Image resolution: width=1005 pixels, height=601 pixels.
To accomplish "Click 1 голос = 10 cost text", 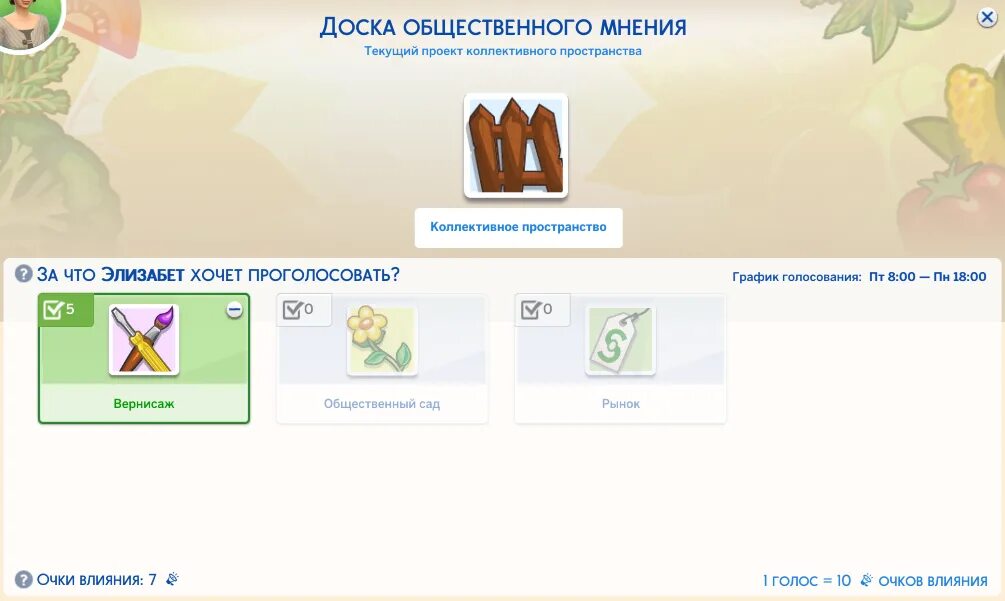I will click(x=807, y=581).
